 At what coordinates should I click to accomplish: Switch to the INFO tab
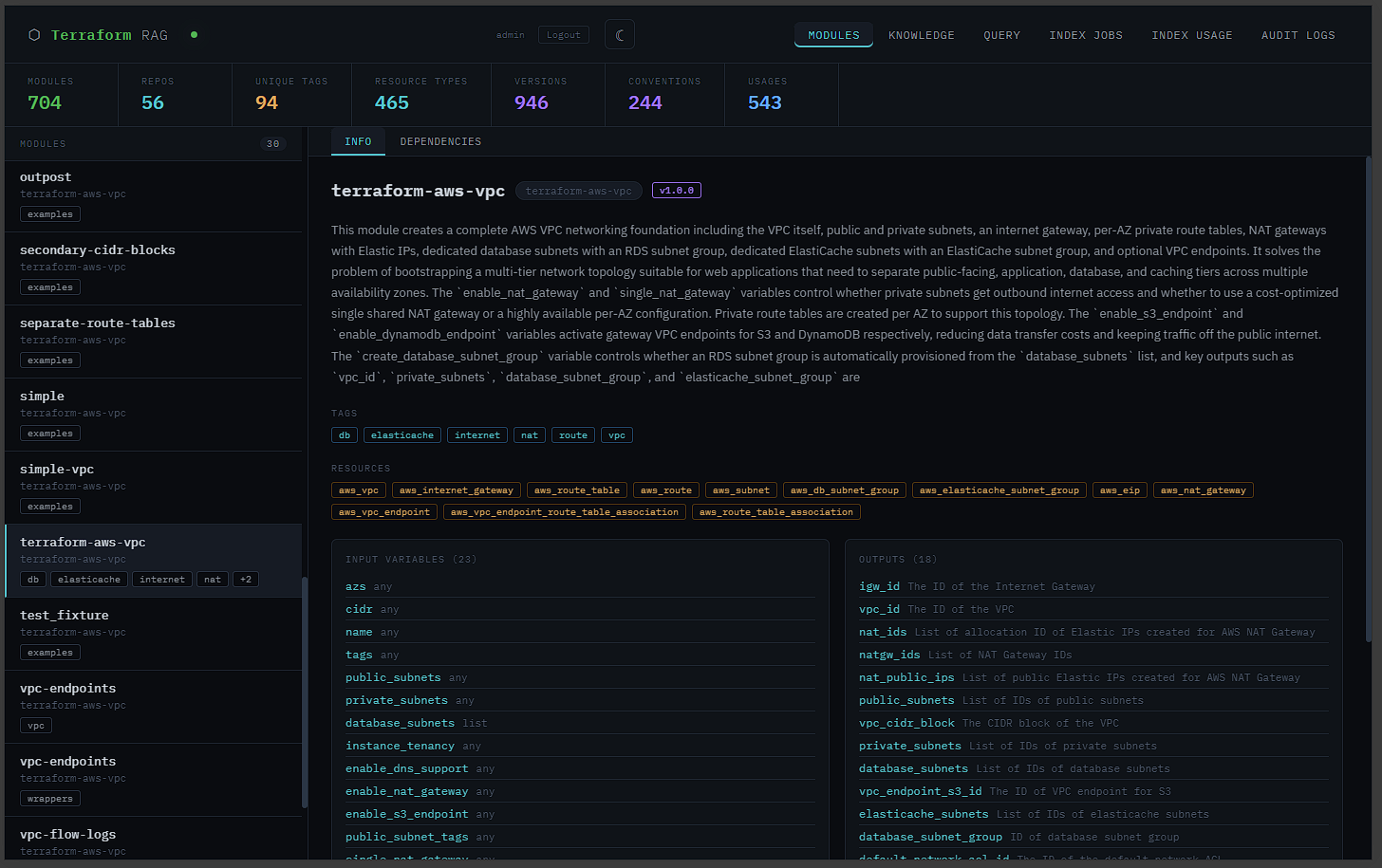tap(358, 141)
